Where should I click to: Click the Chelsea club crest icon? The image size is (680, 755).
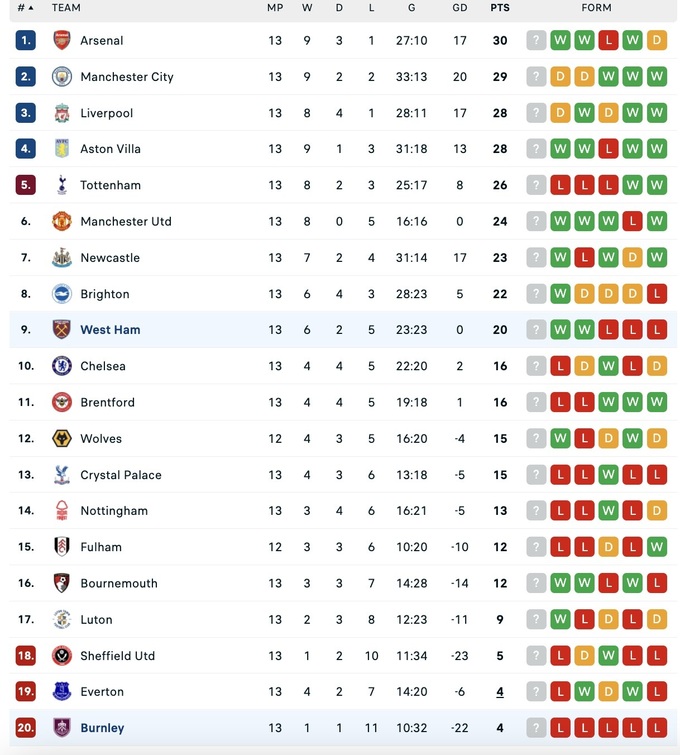(x=62, y=366)
